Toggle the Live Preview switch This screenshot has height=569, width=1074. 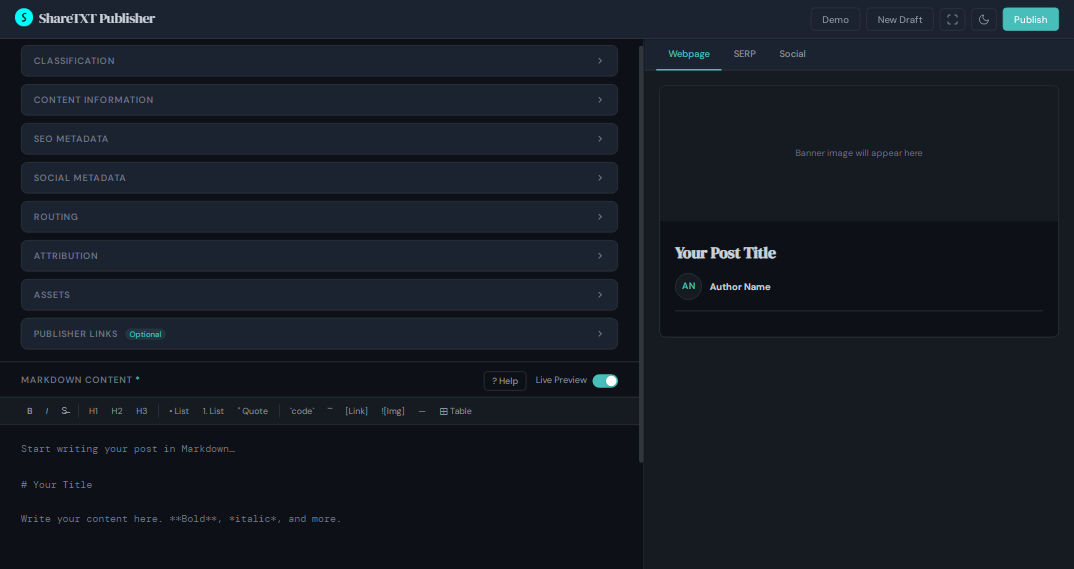click(x=605, y=381)
